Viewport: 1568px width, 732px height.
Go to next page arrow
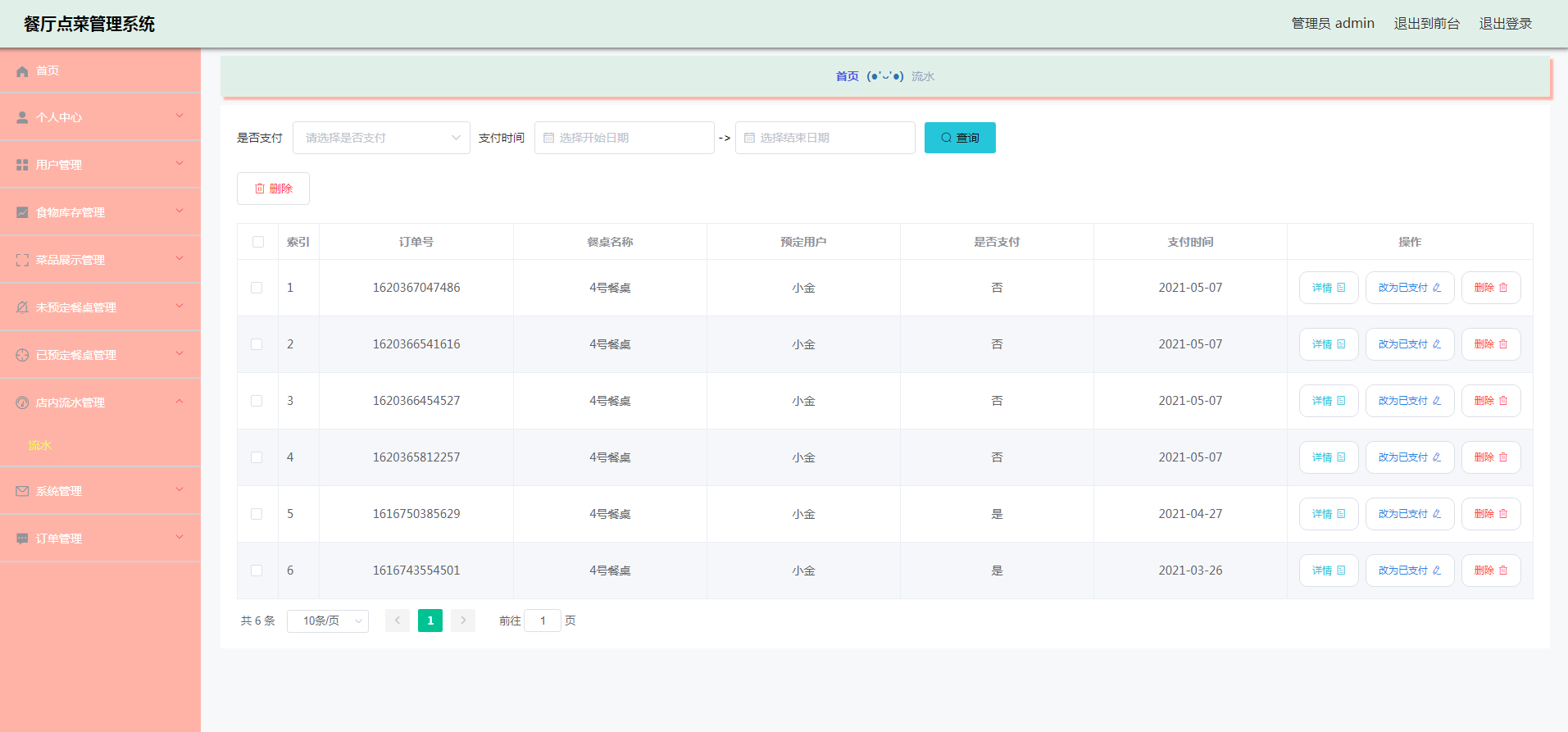463,621
